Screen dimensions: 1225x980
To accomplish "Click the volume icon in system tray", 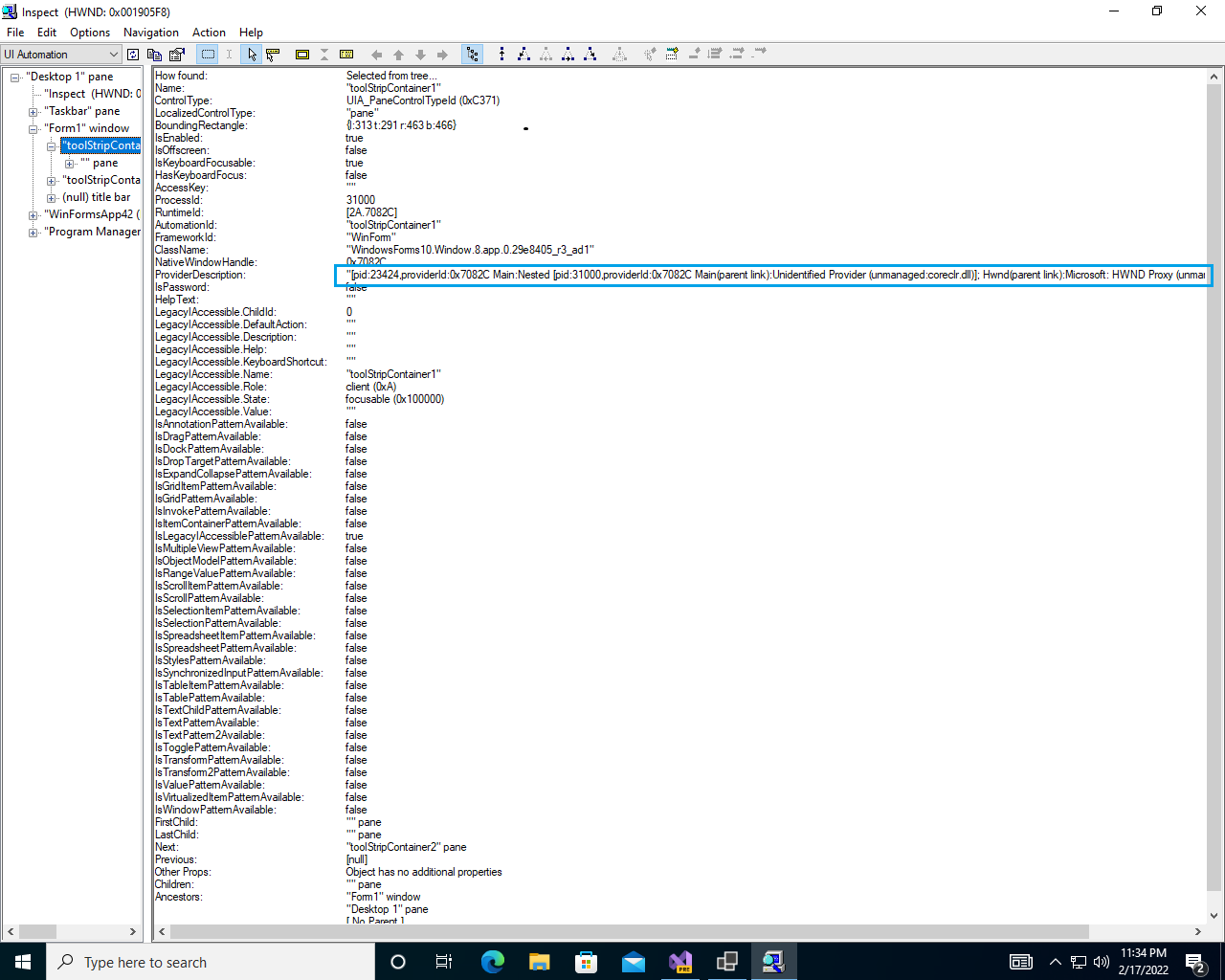I will (x=1101, y=962).
